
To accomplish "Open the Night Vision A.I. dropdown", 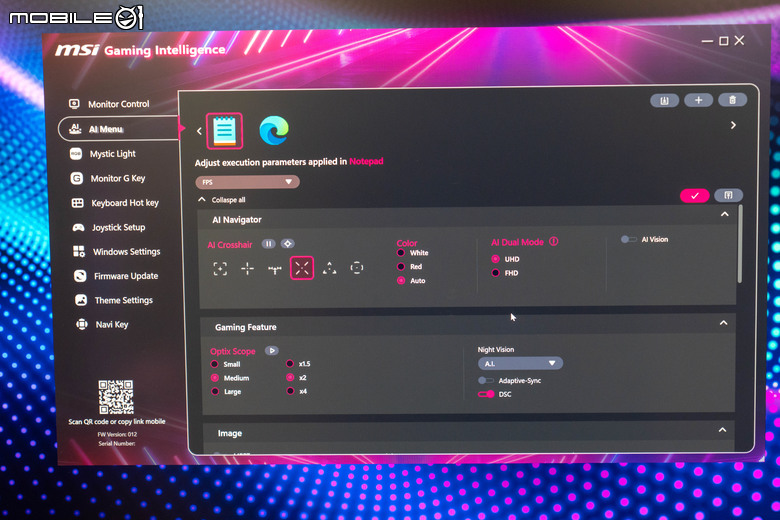I will pyautogui.click(x=520, y=364).
